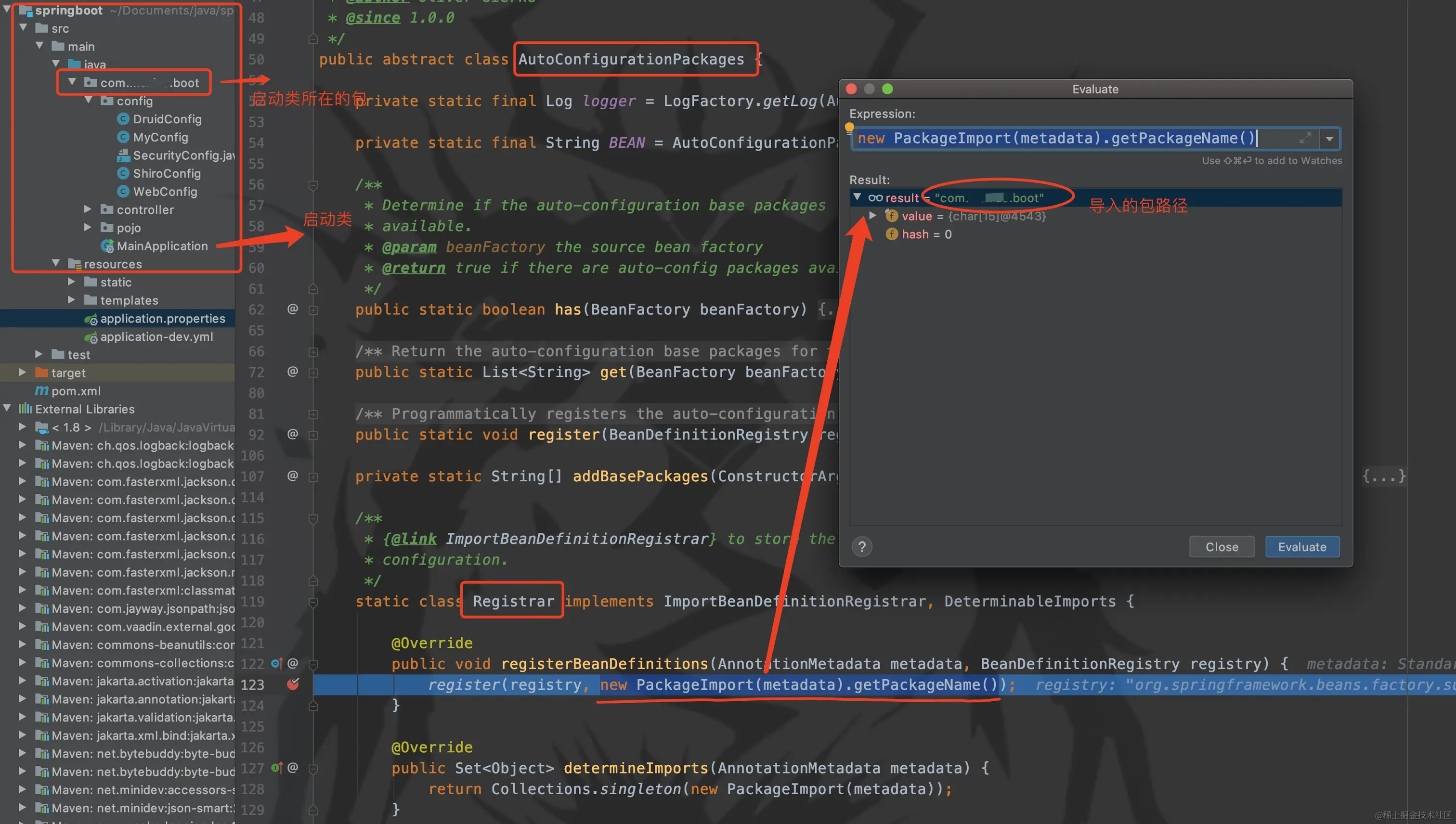Expand the value field in Result tree
This screenshot has width=1456, height=824.
pos(872,216)
